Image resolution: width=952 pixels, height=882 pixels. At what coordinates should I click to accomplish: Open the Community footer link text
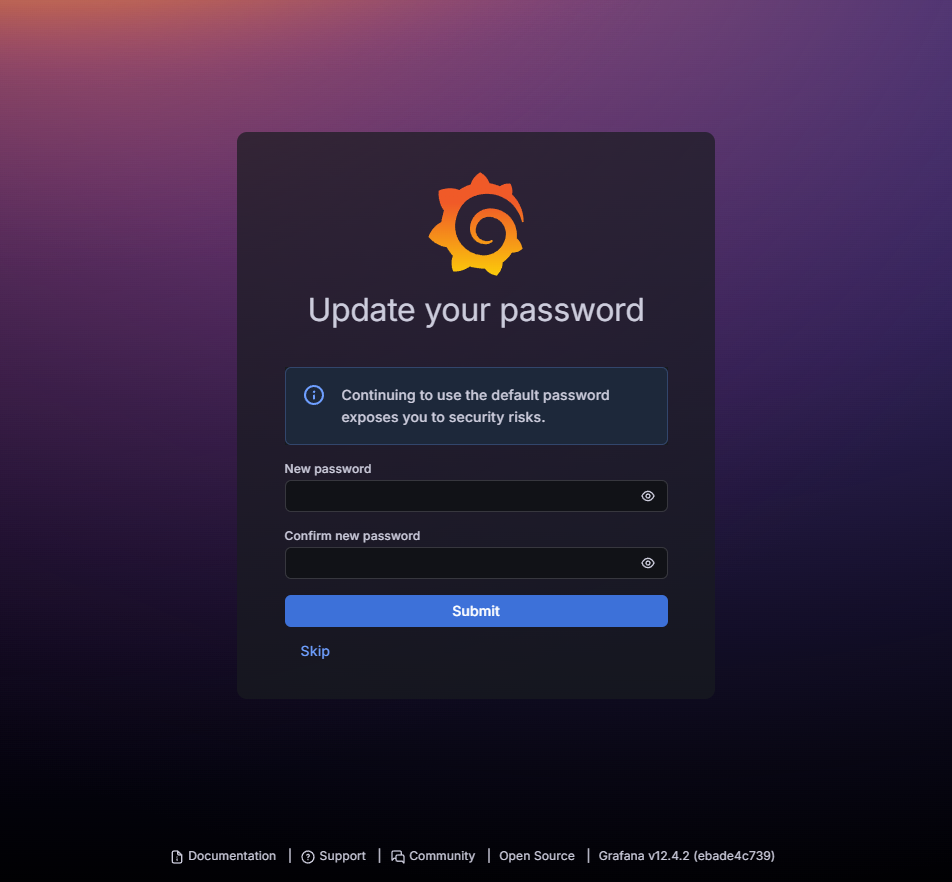click(442, 856)
